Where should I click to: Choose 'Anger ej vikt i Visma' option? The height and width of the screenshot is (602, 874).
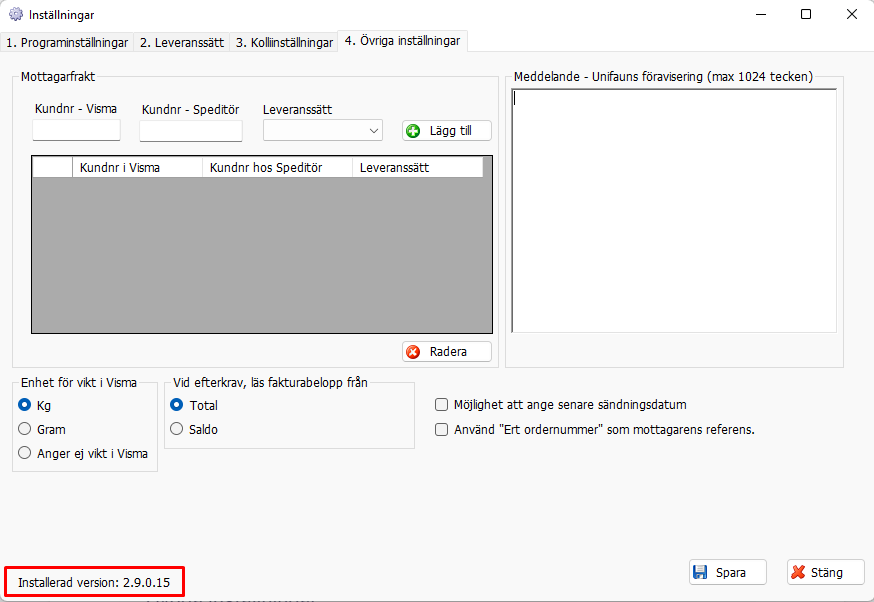point(25,453)
